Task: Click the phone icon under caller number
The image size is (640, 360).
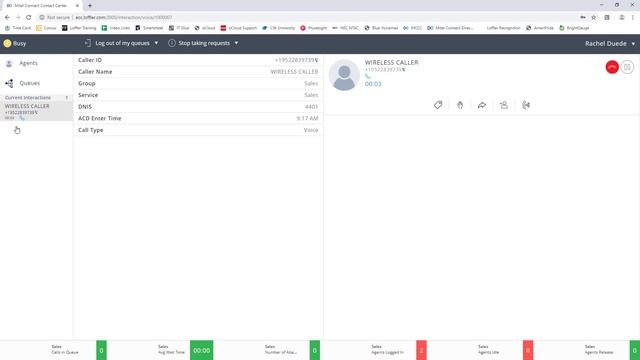Action: pos(367,76)
